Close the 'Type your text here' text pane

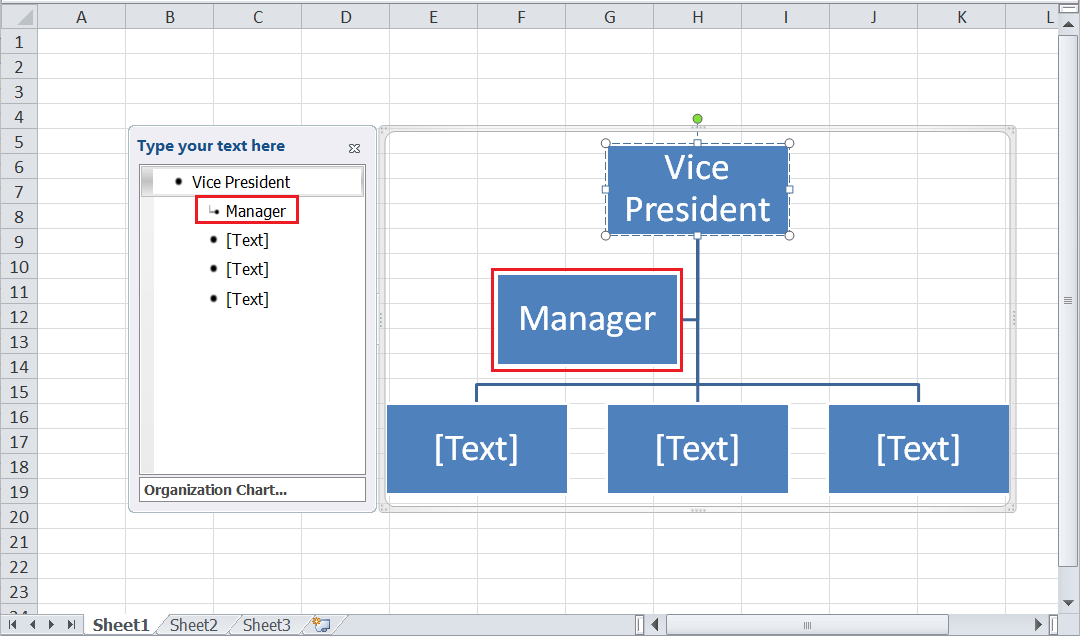(354, 148)
